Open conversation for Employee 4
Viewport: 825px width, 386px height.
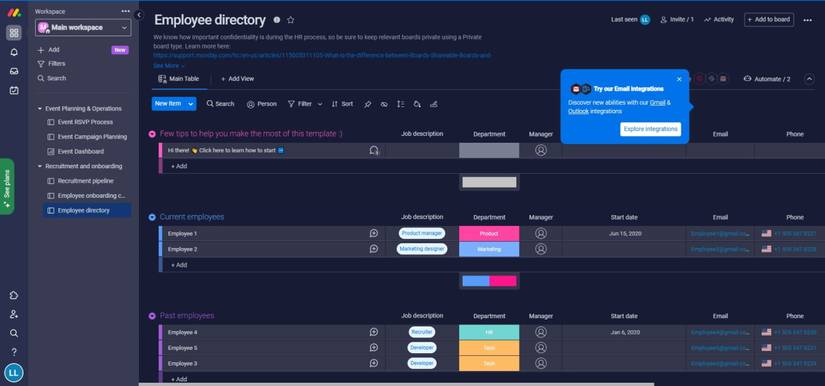(374, 332)
